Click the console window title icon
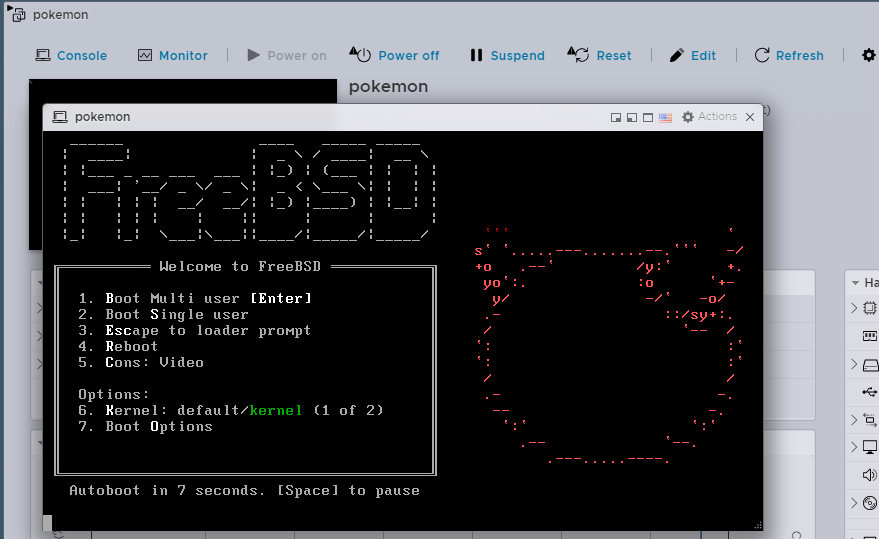Image resolution: width=879 pixels, height=539 pixels. pos(59,117)
